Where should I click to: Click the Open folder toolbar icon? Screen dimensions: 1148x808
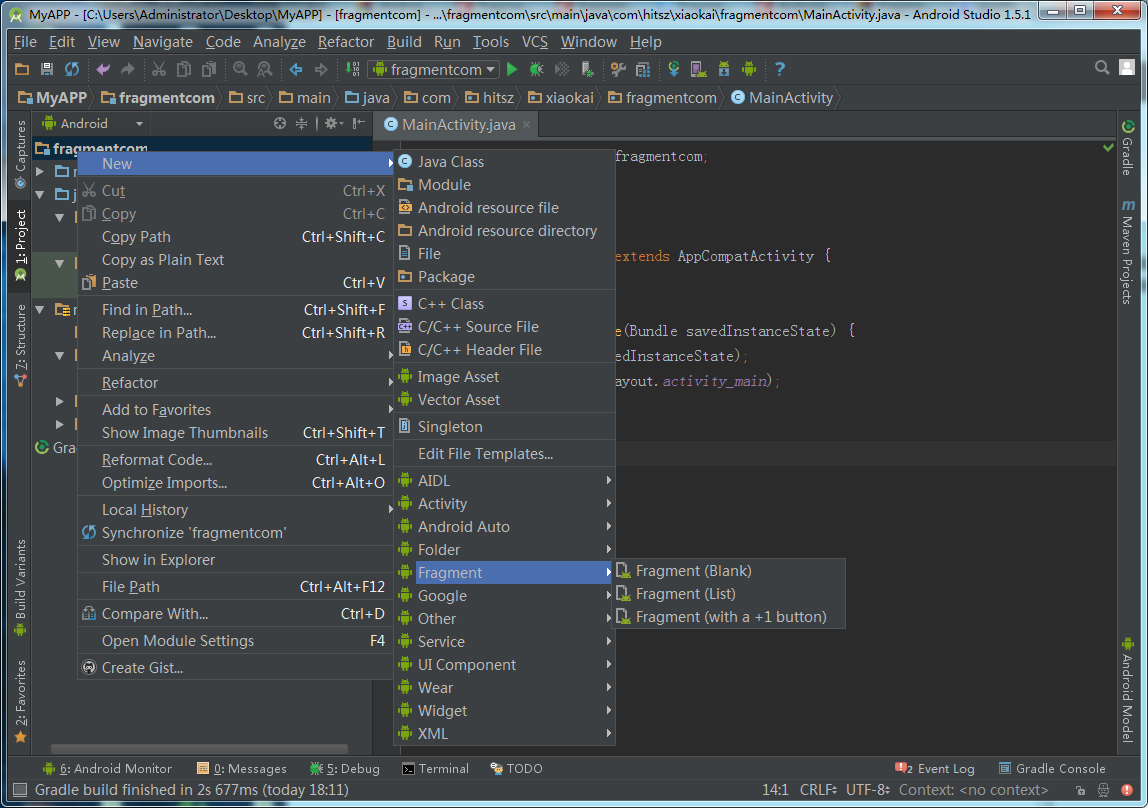(22, 70)
